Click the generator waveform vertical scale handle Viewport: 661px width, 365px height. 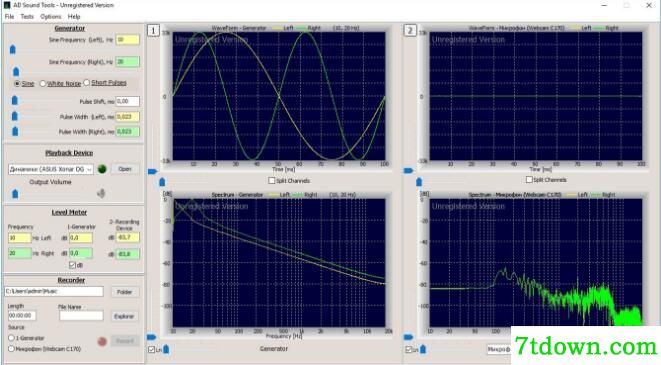[x=153, y=171]
